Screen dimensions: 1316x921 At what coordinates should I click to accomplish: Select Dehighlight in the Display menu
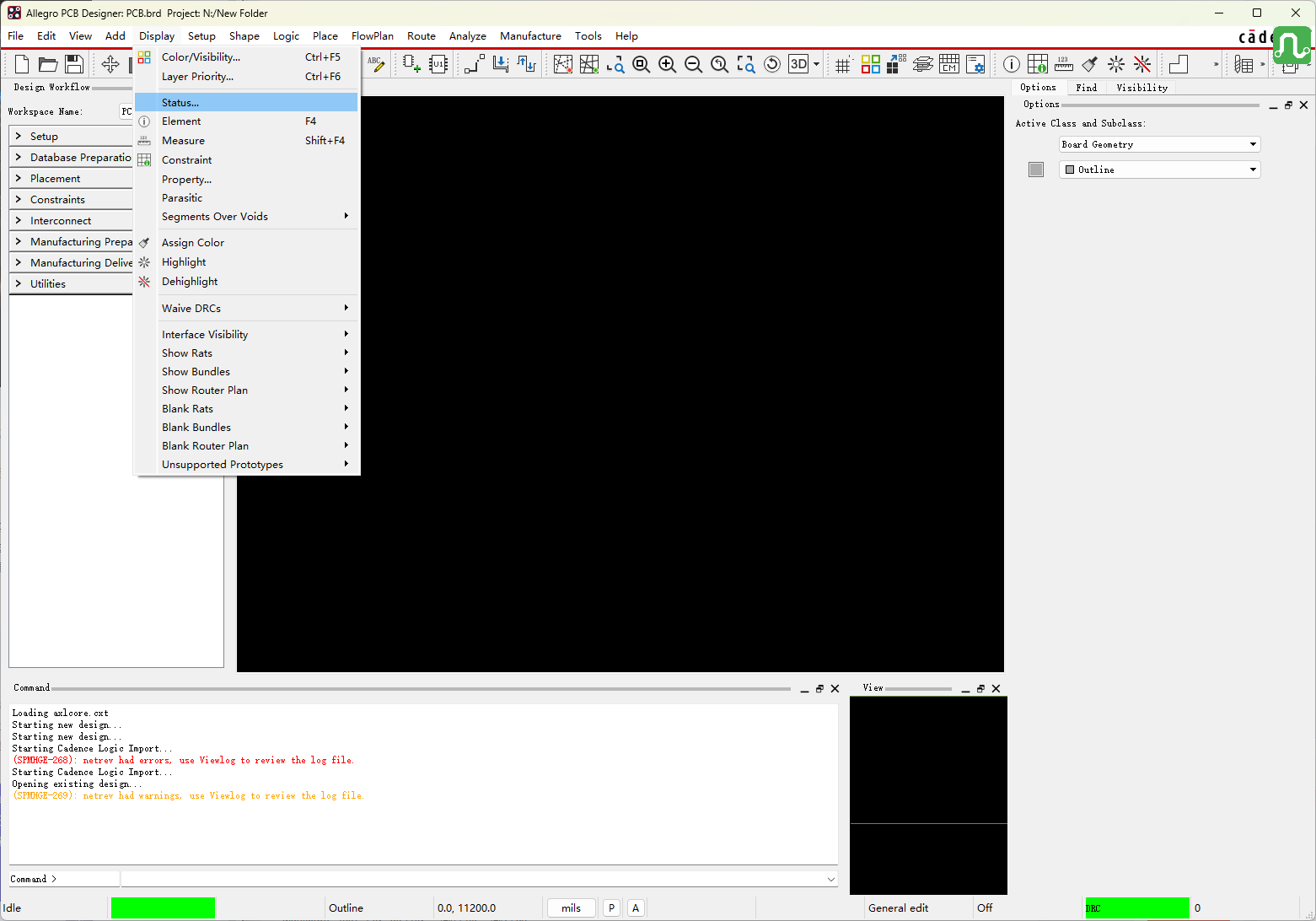246,282
